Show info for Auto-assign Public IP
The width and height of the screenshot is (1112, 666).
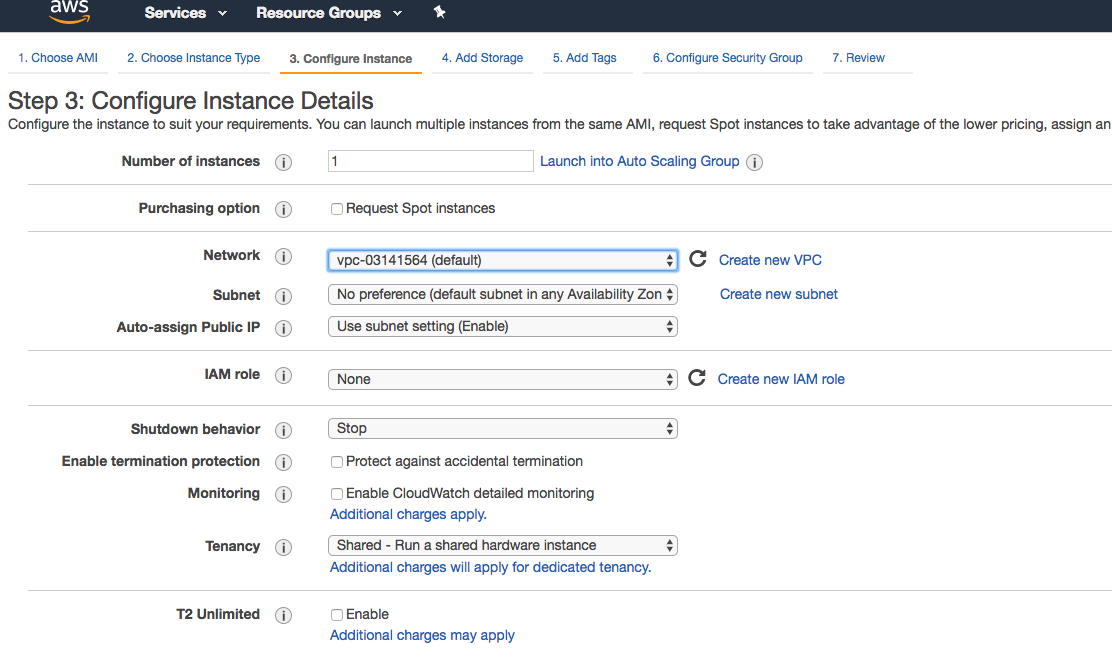[283, 328]
